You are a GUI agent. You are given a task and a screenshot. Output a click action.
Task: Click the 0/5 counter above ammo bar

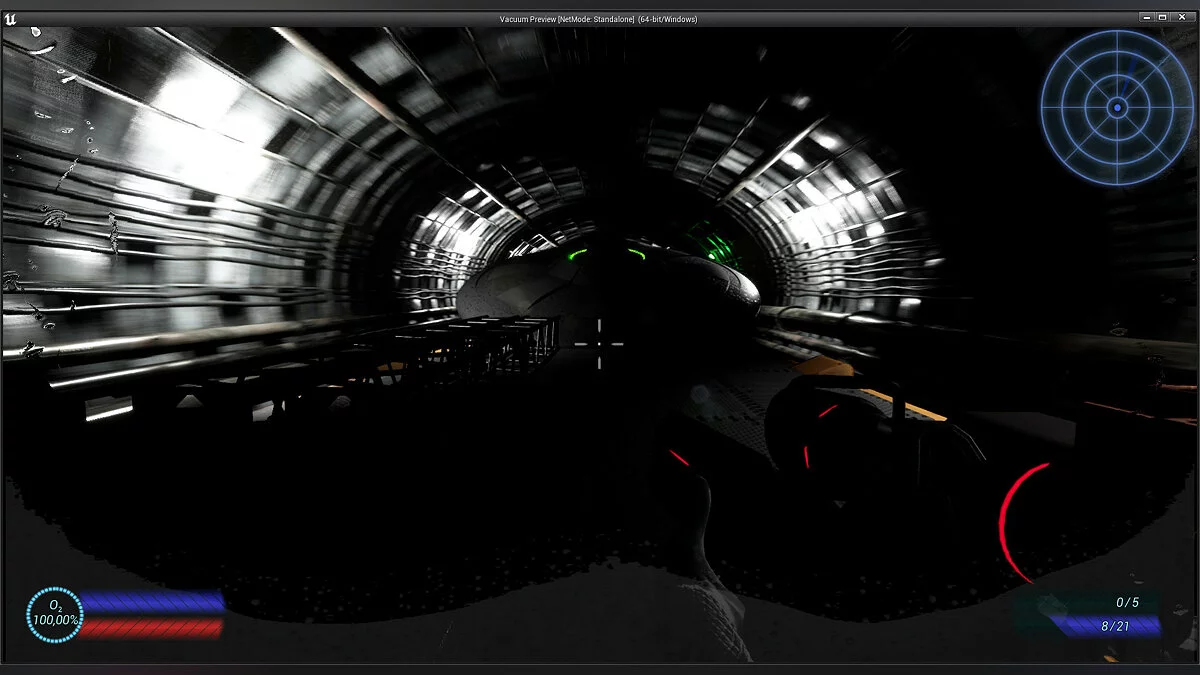(1127, 602)
